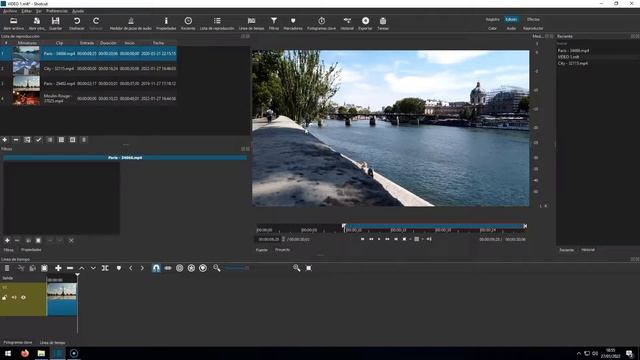The height and width of the screenshot is (360, 640).
Task: Remove clip with playlist minus button
Action: [16, 140]
